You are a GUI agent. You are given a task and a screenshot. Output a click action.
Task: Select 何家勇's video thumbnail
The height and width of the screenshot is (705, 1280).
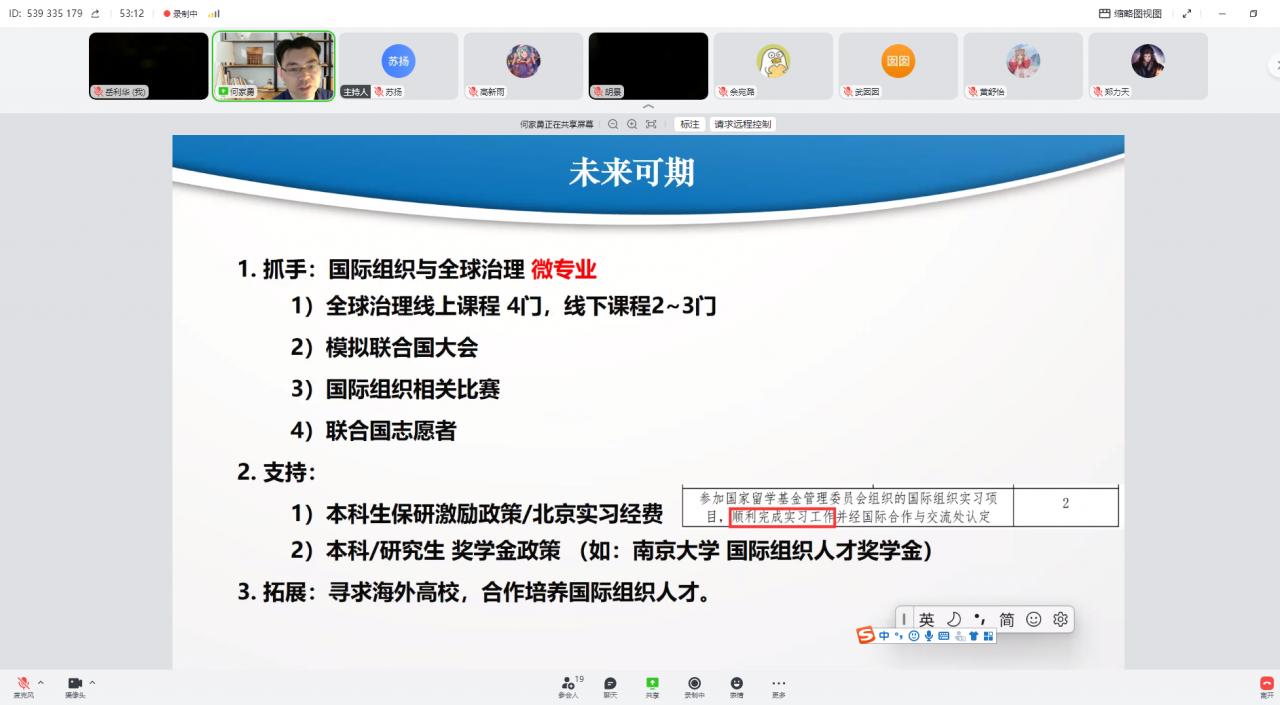click(273, 66)
